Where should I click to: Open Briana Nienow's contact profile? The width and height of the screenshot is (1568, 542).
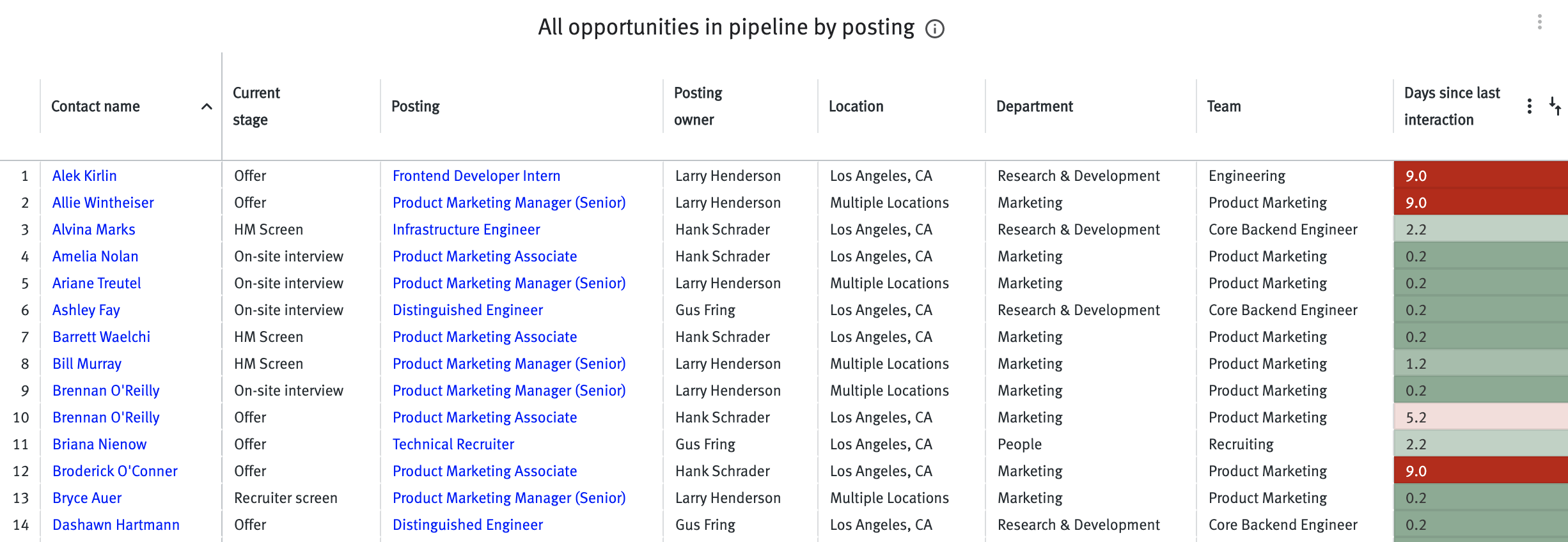(x=99, y=444)
